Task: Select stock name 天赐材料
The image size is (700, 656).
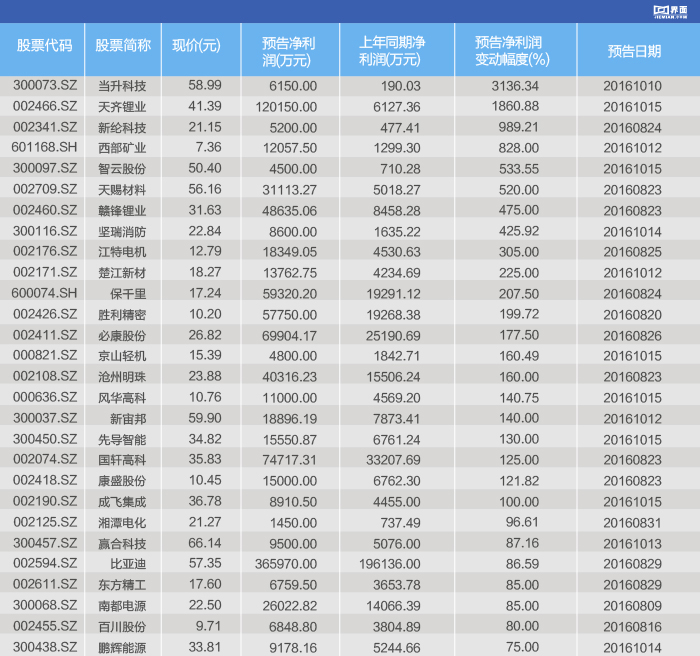Action: 122,190
